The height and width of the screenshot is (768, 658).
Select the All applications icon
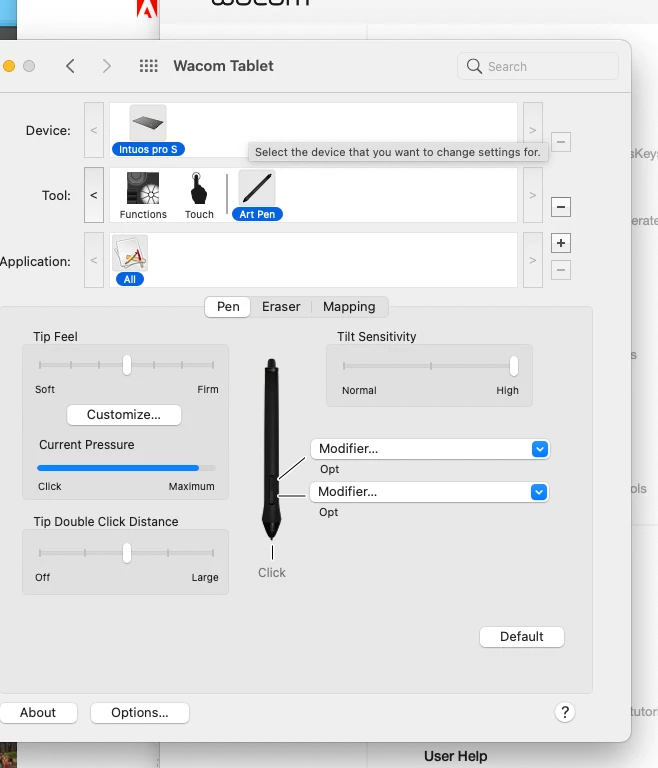point(130,253)
